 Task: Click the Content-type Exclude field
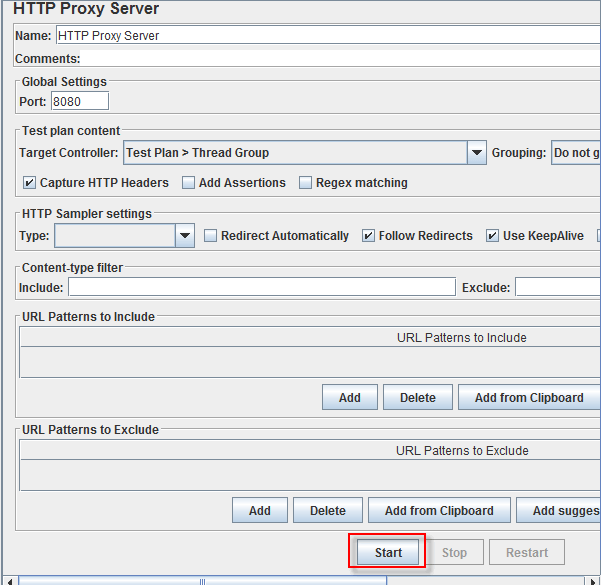[x=557, y=288]
